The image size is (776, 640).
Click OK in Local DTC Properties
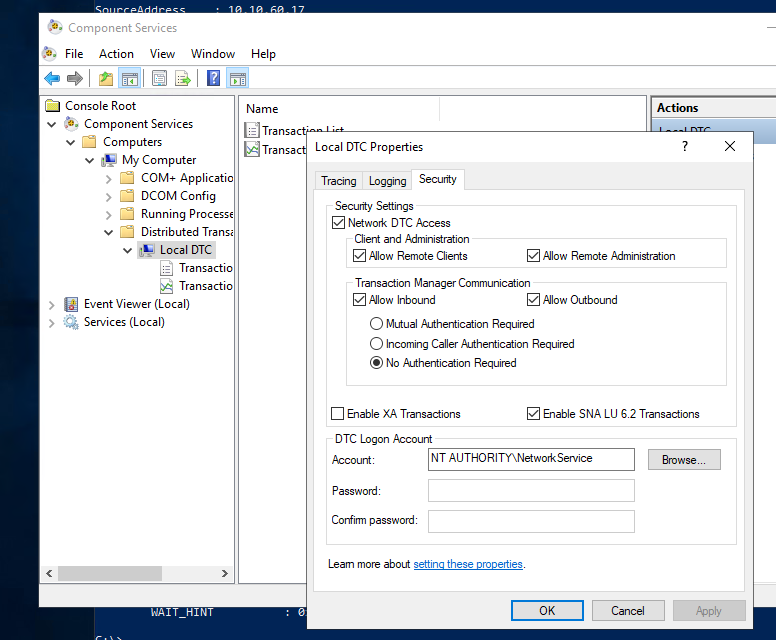point(547,610)
